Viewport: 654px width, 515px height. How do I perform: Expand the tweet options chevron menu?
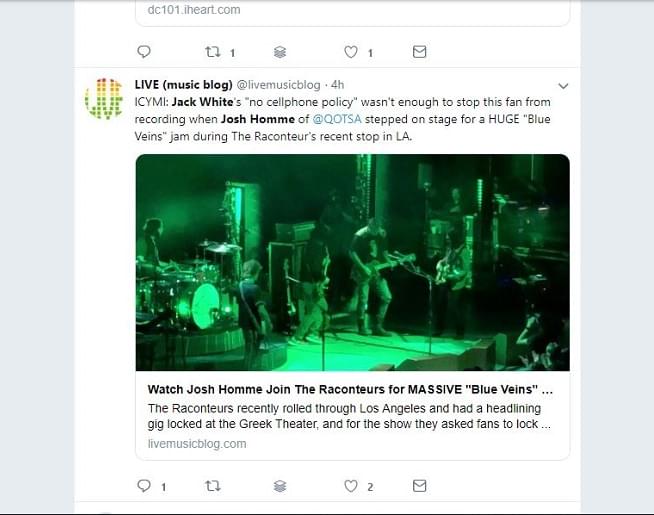point(563,86)
